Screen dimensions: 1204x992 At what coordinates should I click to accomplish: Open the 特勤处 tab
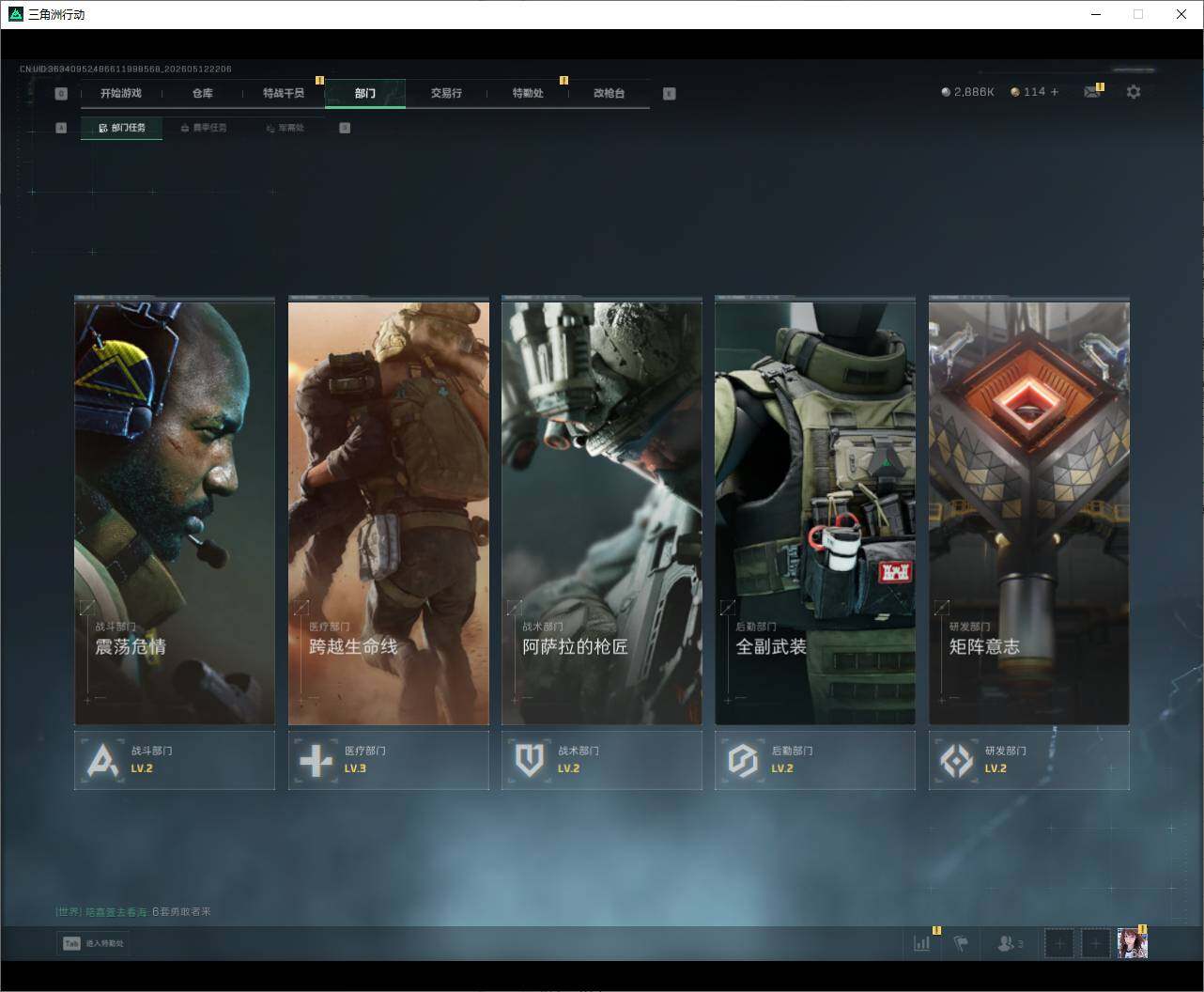click(x=528, y=93)
